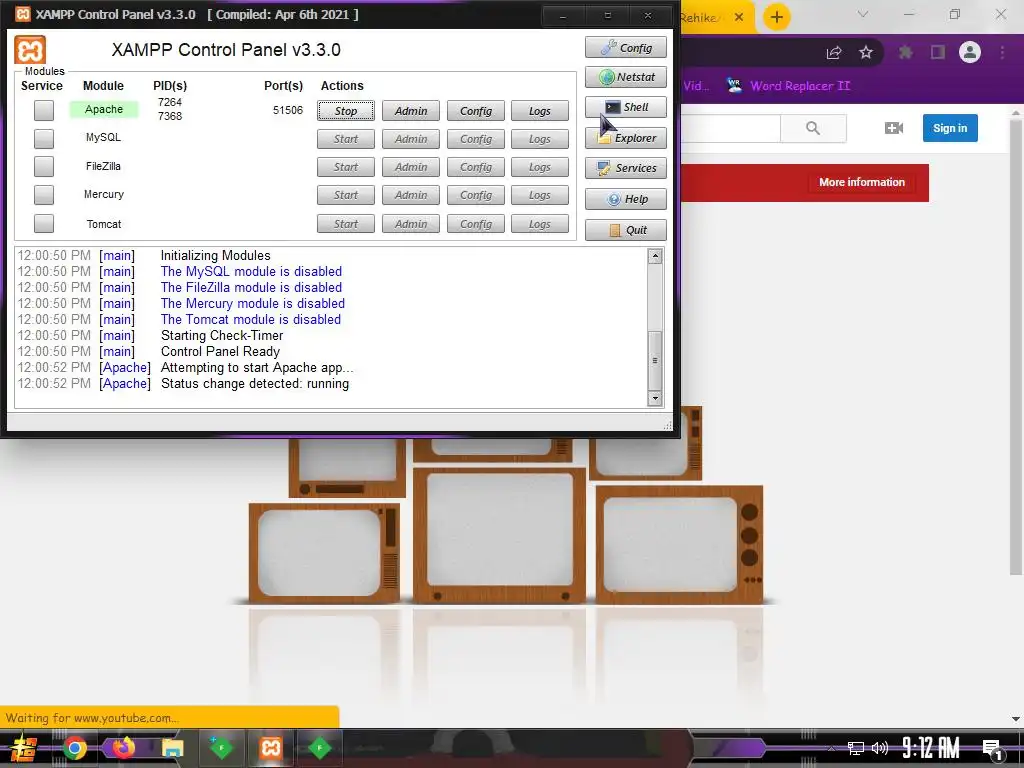This screenshot has width=1024, height=768.
Task: View MySQL Logs
Action: click(539, 139)
